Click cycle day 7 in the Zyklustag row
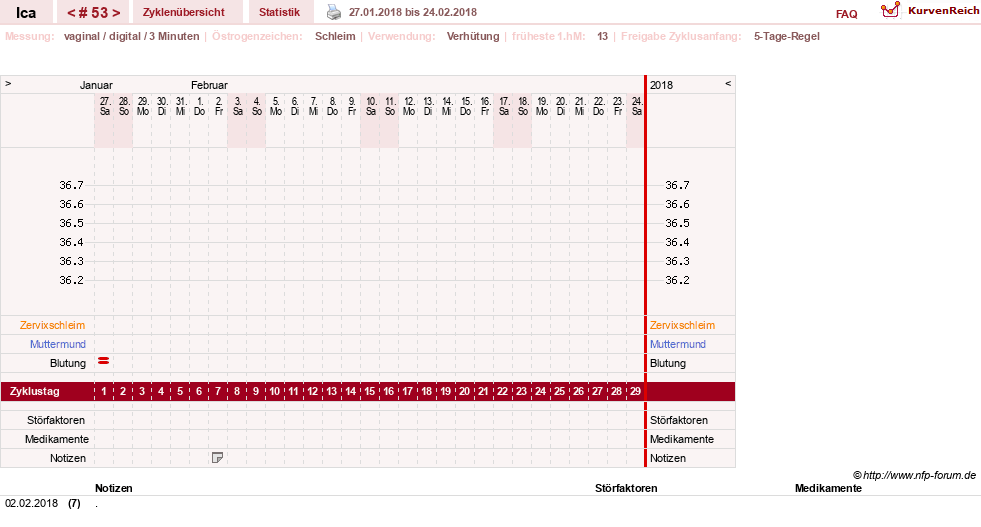981x527 pixels. (x=218, y=391)
